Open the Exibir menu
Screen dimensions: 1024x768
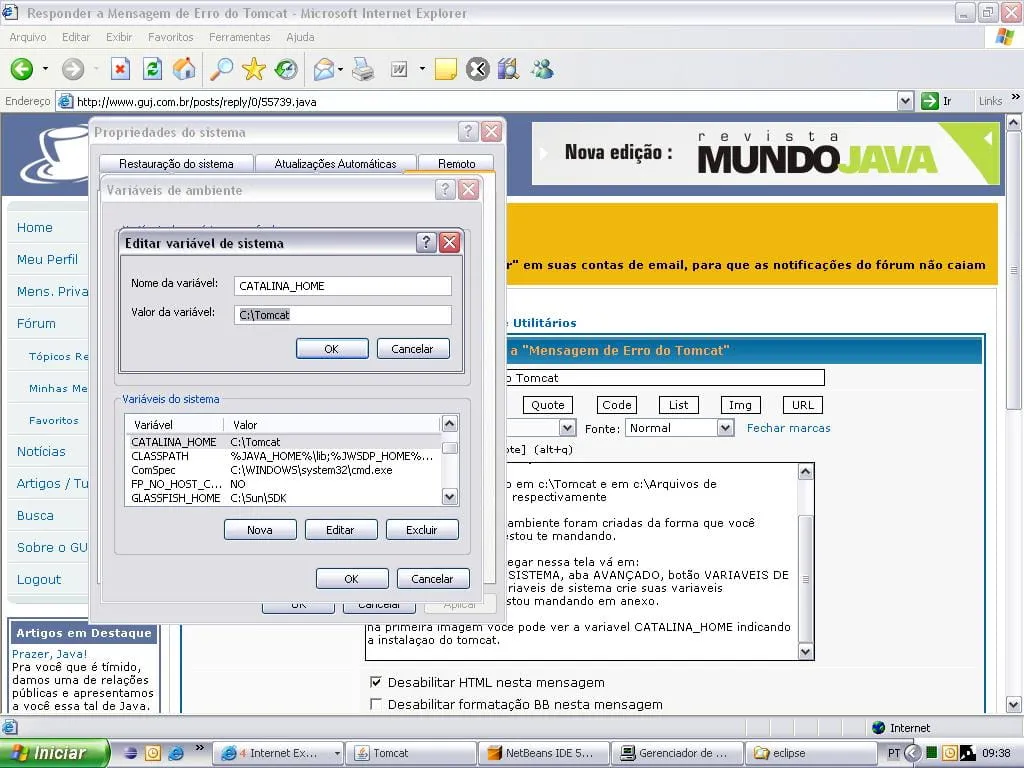(x=119, y=37)
